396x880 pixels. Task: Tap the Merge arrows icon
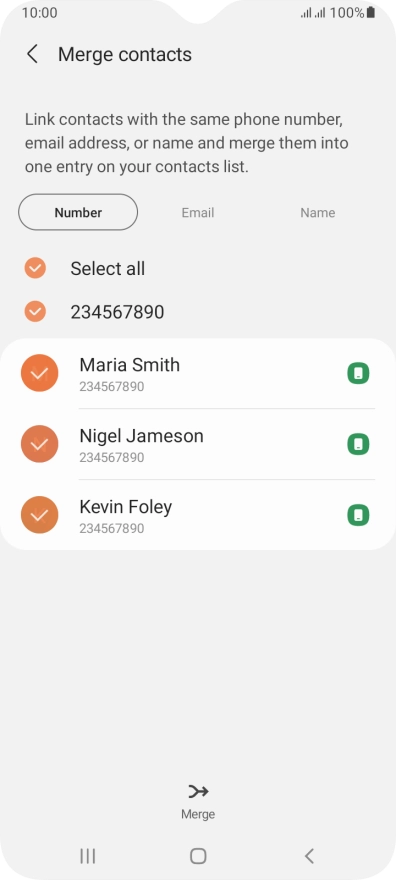pyautogui.click(x=198, y=791)
